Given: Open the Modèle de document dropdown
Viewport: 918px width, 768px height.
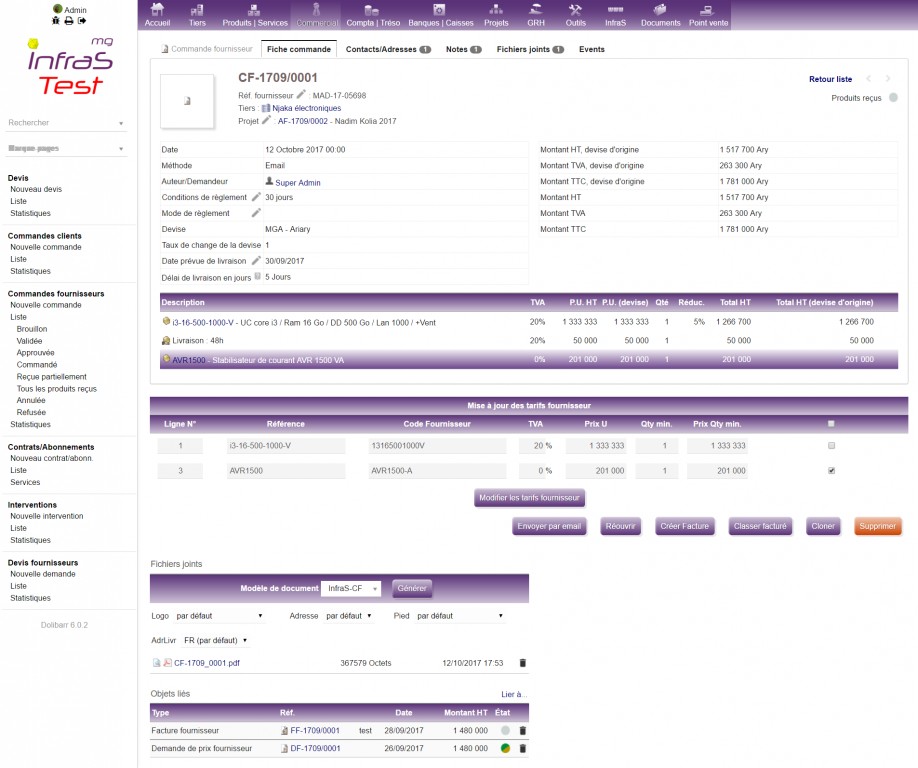Looking at the screenshot, I should 350,588.
